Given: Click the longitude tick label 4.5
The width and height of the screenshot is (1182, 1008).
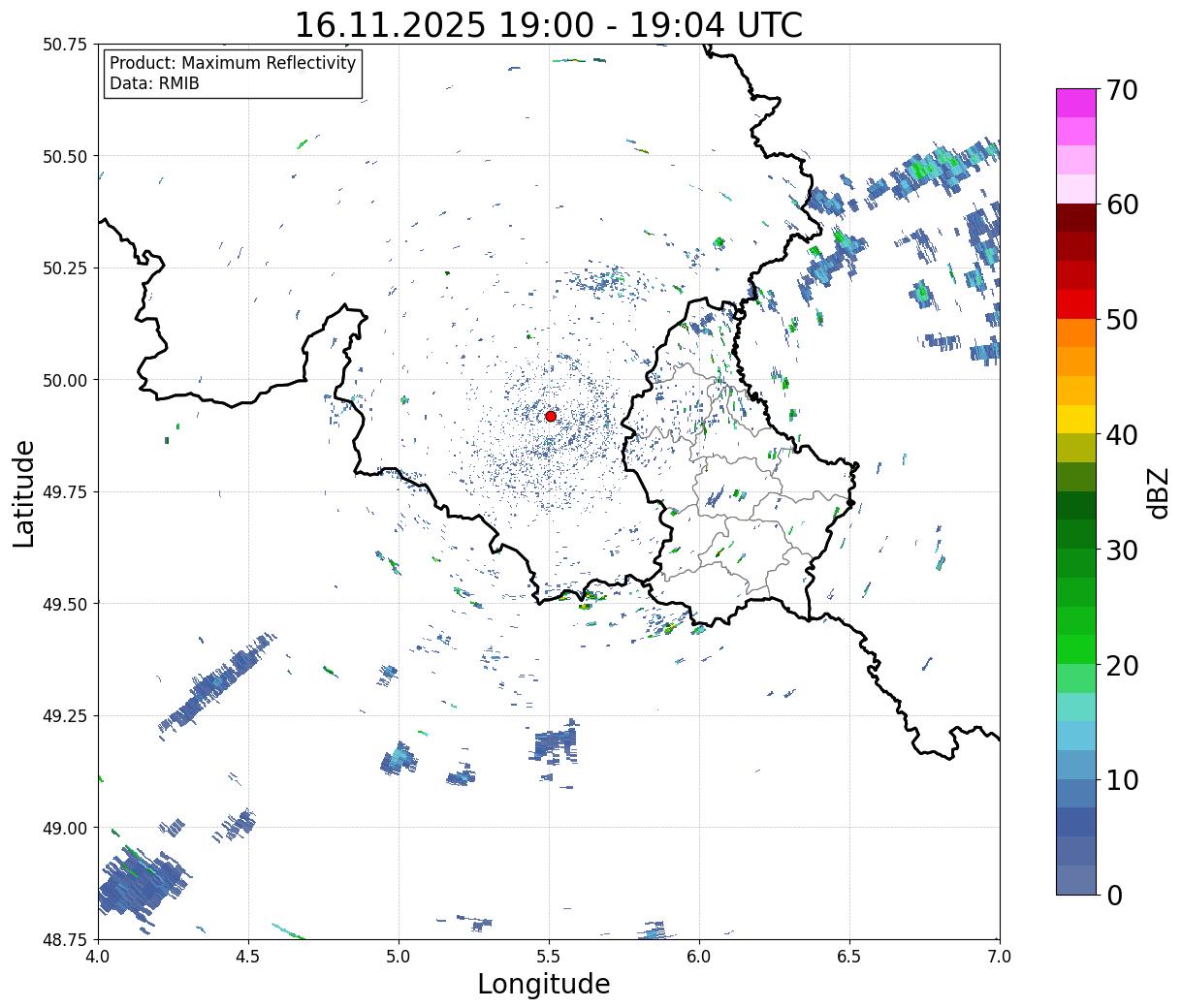Looking at the screenshot, I should coord(248,957).
